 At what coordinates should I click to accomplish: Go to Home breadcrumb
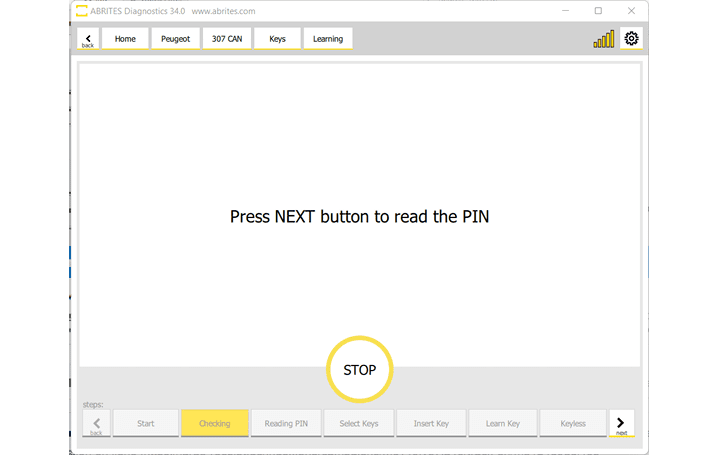[125, 39]
